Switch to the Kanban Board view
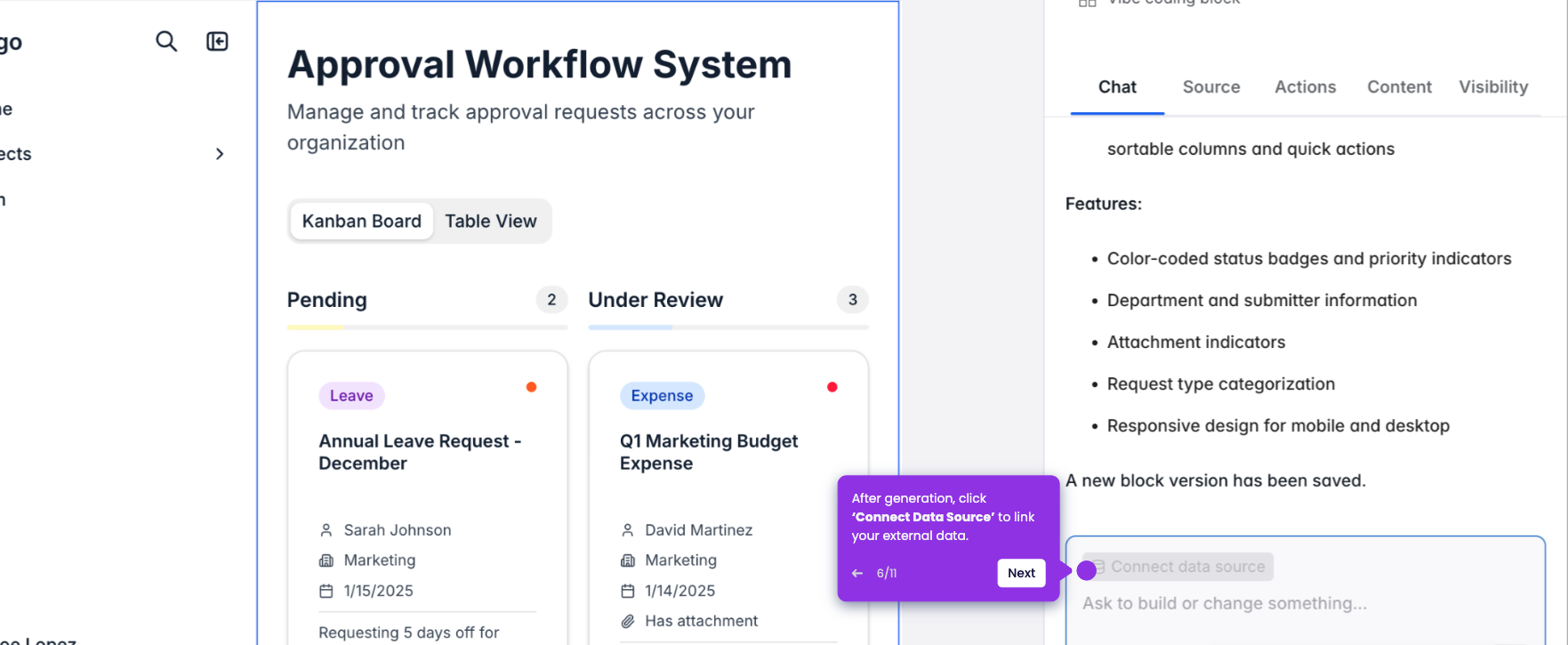 tap(361, 222)
